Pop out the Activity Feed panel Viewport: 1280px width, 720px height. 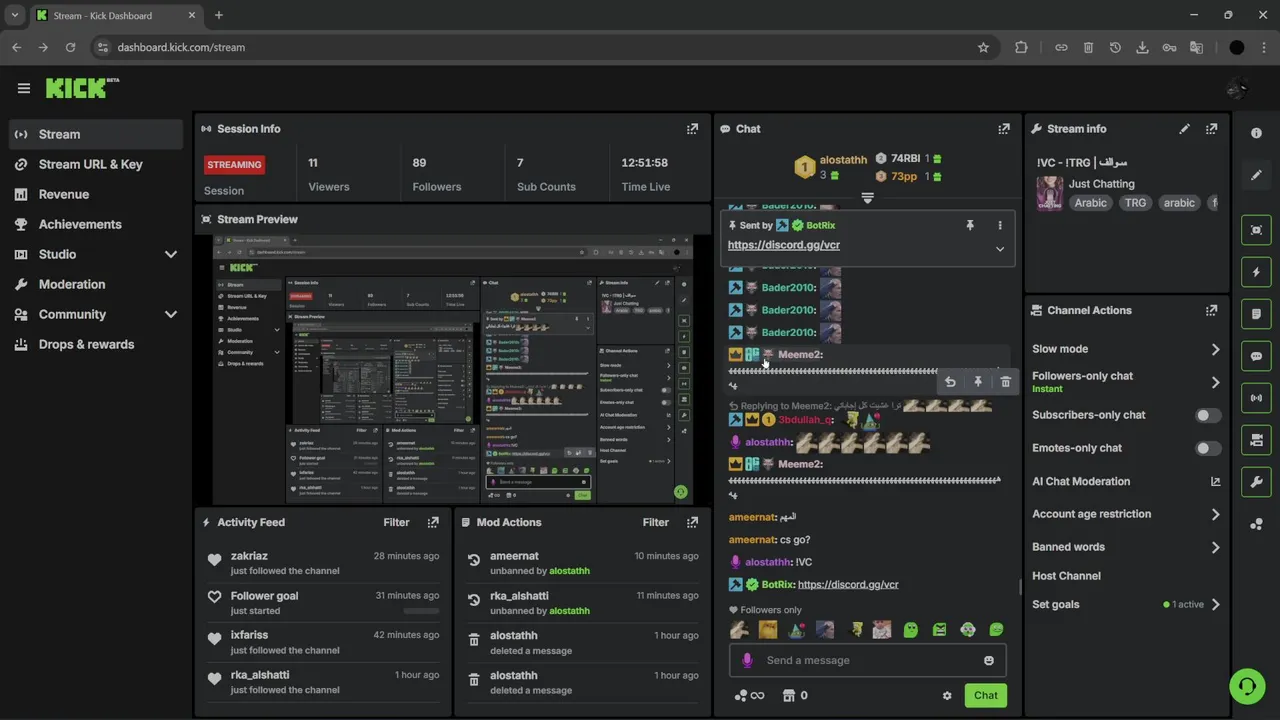coord(432,522)
